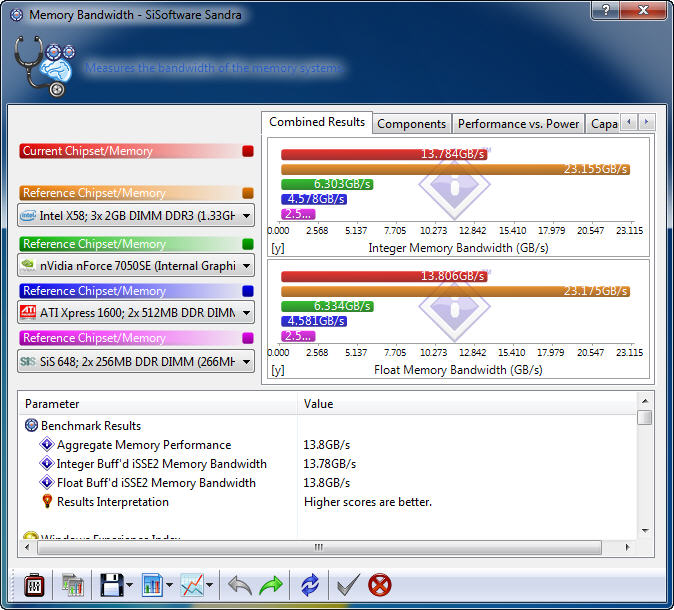The width and height of the screenshot is (674, 610).
Task: Close the Sandra window with X
Action: click(643, 9)
